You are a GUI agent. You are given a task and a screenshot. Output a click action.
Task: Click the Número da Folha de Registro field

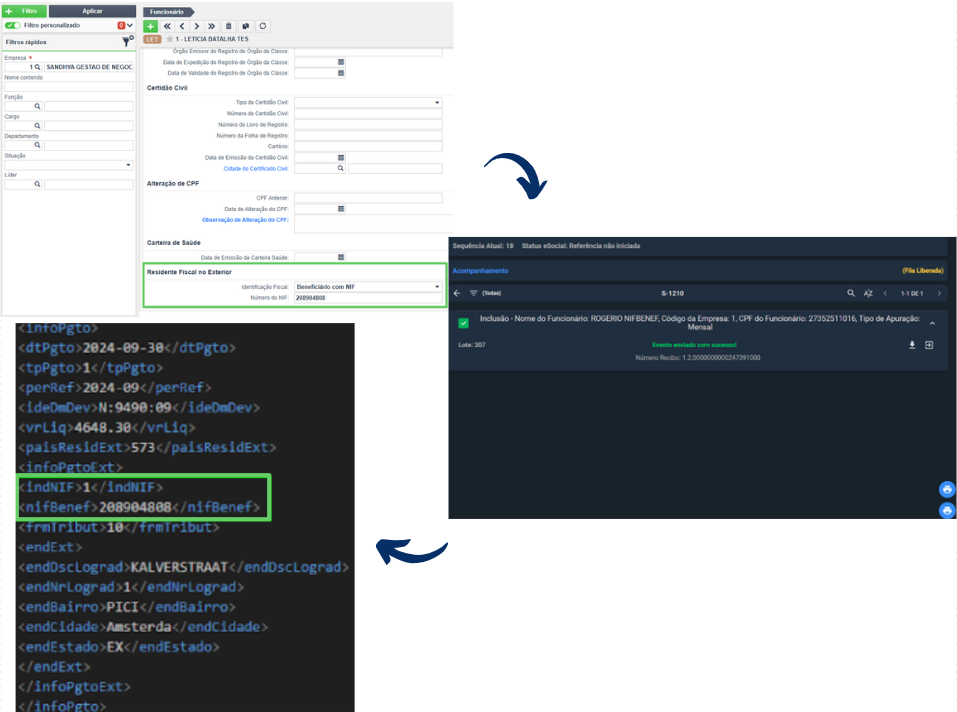pyautogui.click(x=368, y=135)
